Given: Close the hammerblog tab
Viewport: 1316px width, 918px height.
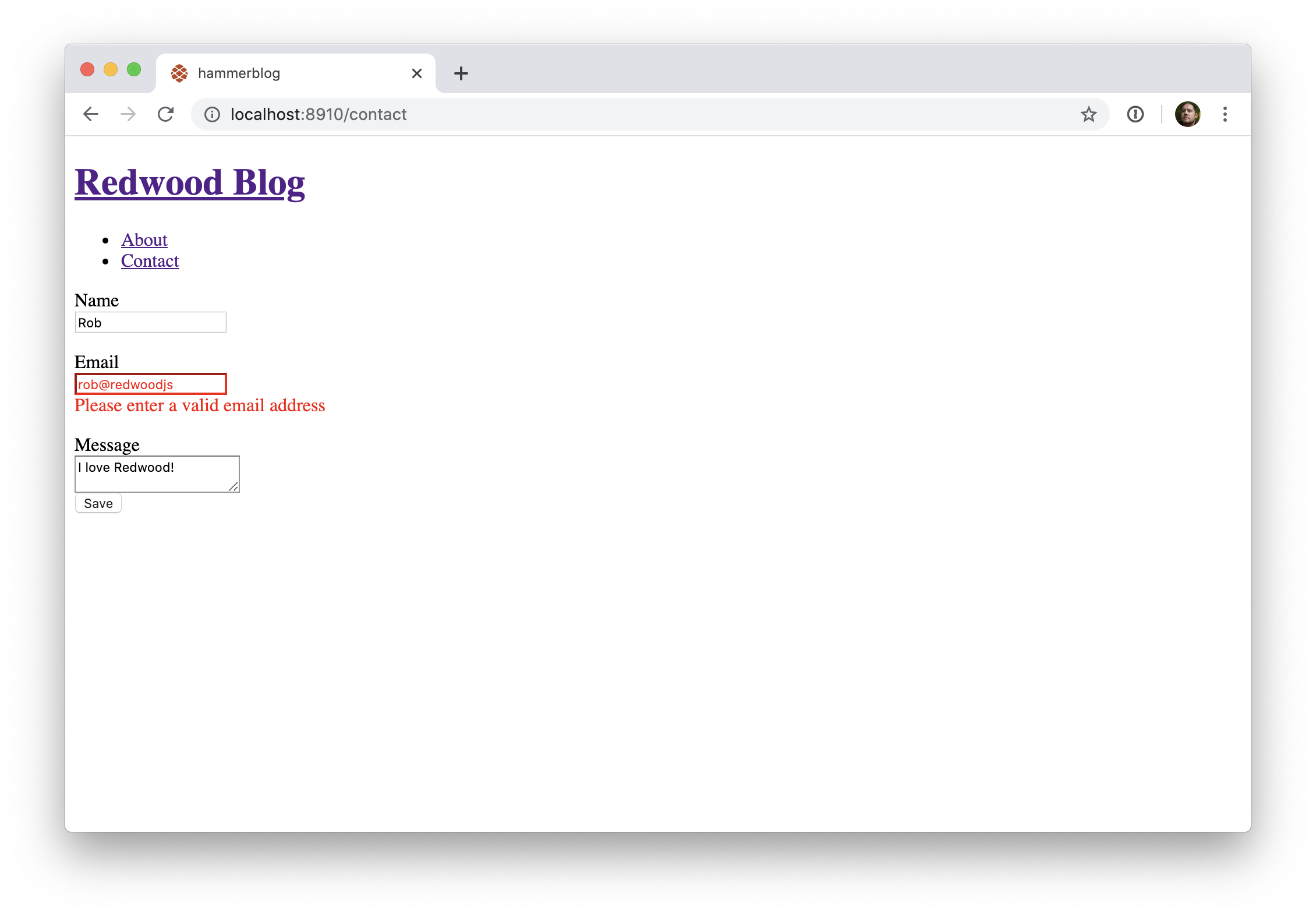Looking at the screenshot, I should click(x=417, y=73).
